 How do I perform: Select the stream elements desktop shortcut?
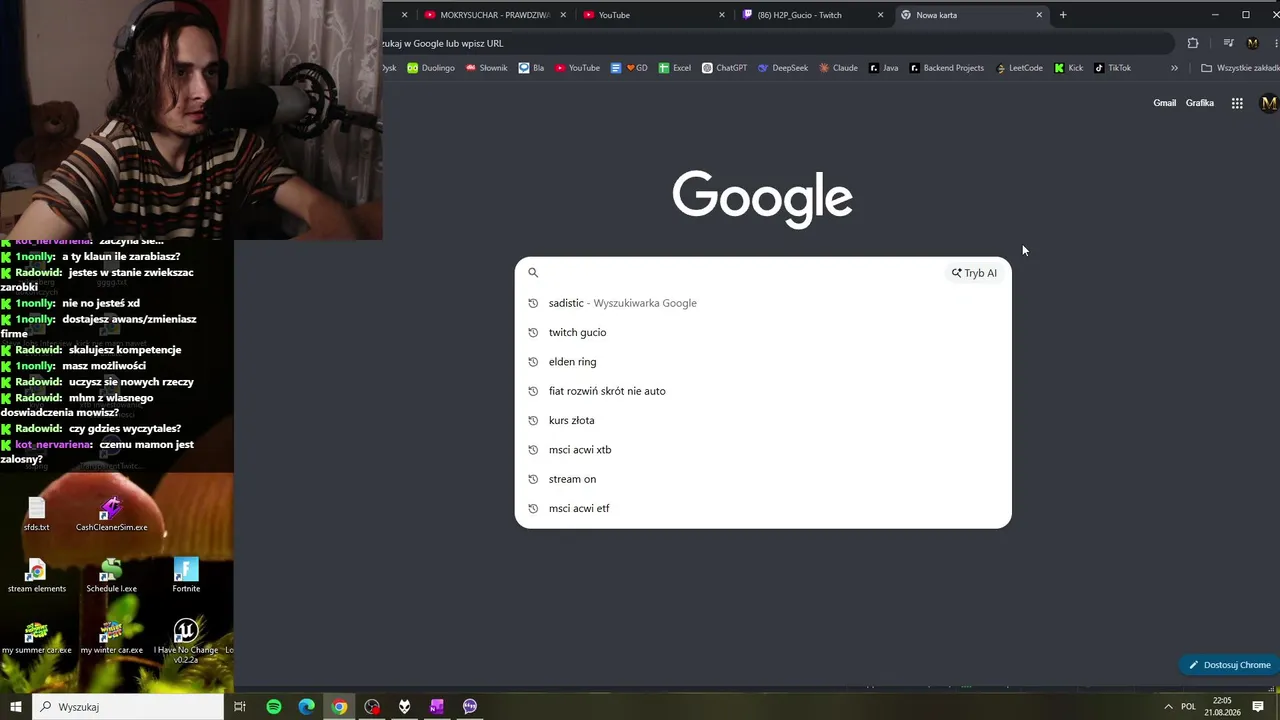pos(37,575)
